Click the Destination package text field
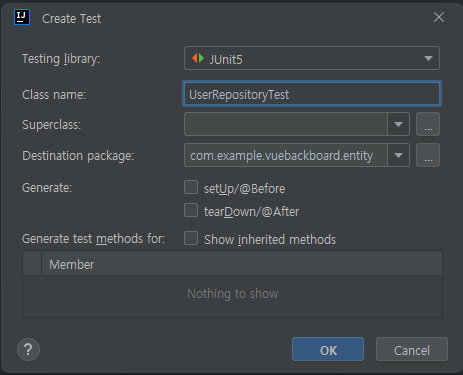 pos(286,155)
